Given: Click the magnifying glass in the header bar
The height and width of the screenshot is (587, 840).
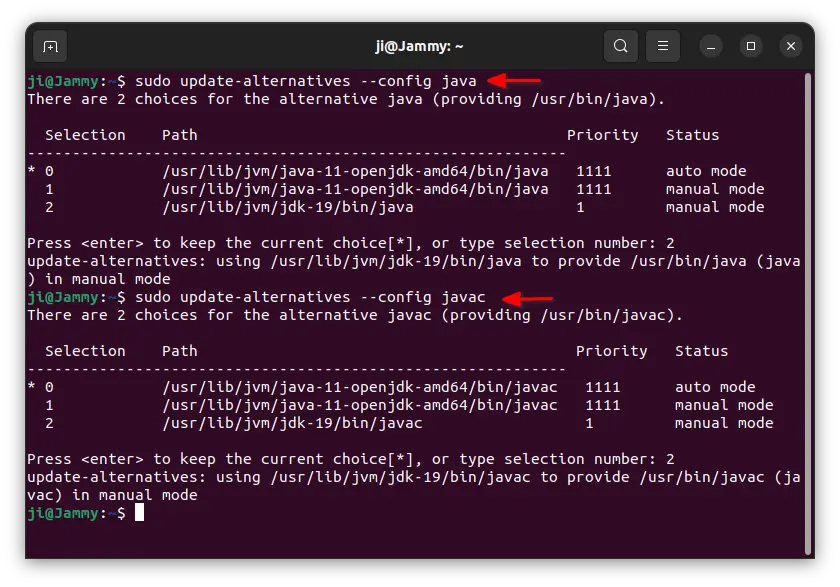Looking at the screenshot, I should pos(620,46).
